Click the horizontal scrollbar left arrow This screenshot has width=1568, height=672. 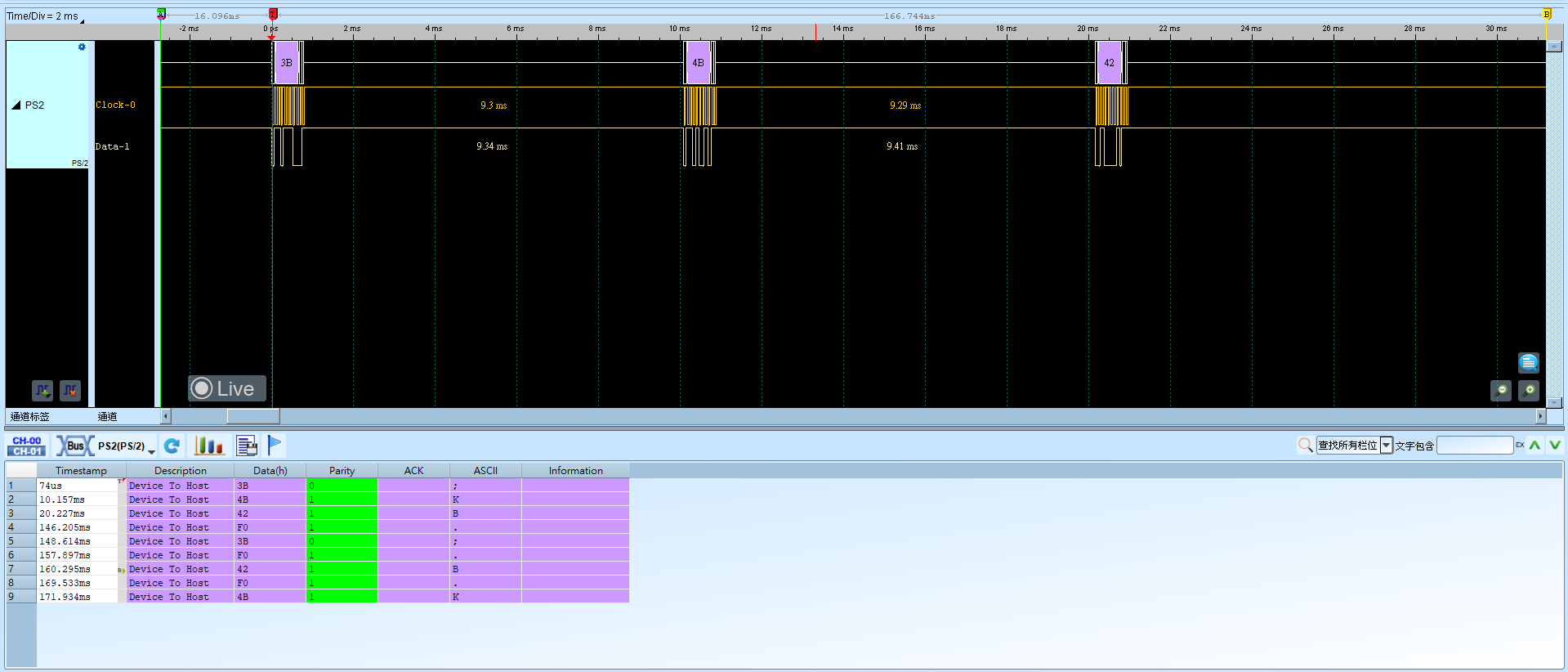pyautogui.click(x=166, y=416)
